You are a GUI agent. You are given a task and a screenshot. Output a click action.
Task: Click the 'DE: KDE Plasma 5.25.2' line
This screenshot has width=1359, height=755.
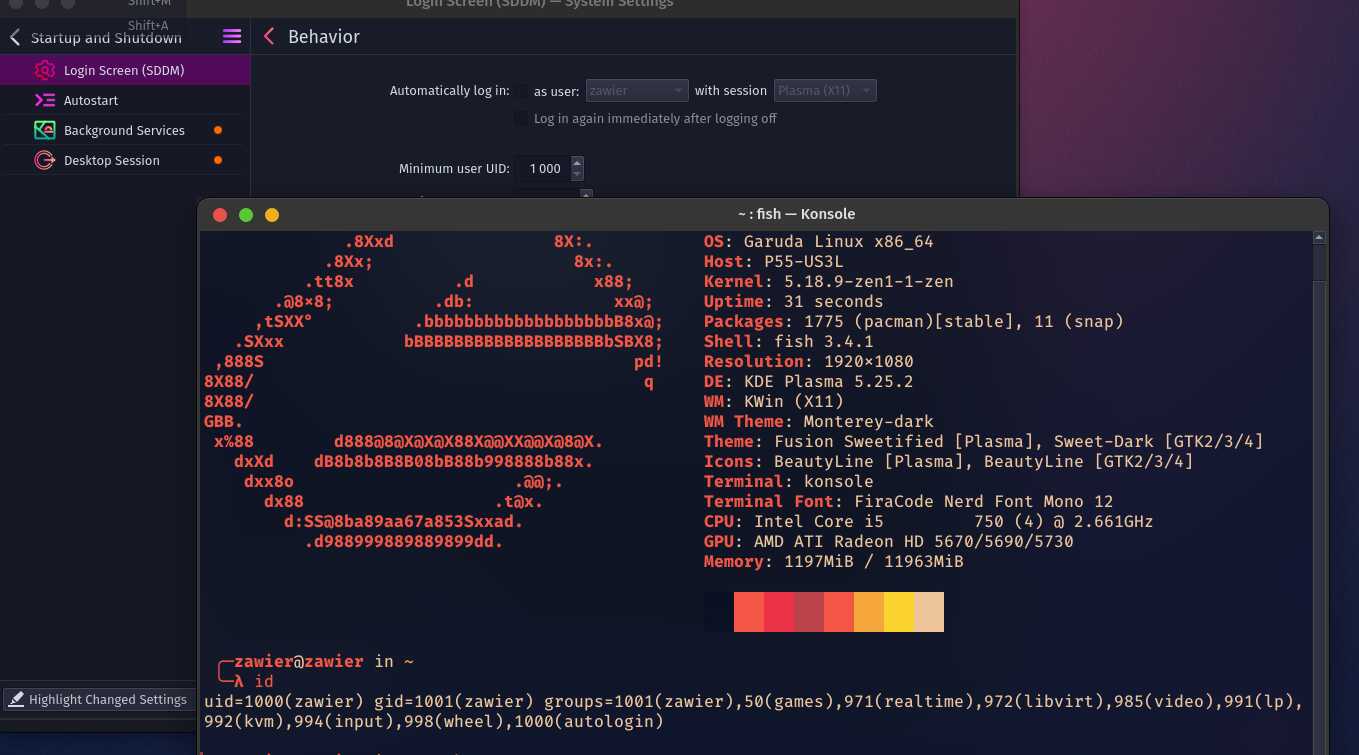[808, 382]
